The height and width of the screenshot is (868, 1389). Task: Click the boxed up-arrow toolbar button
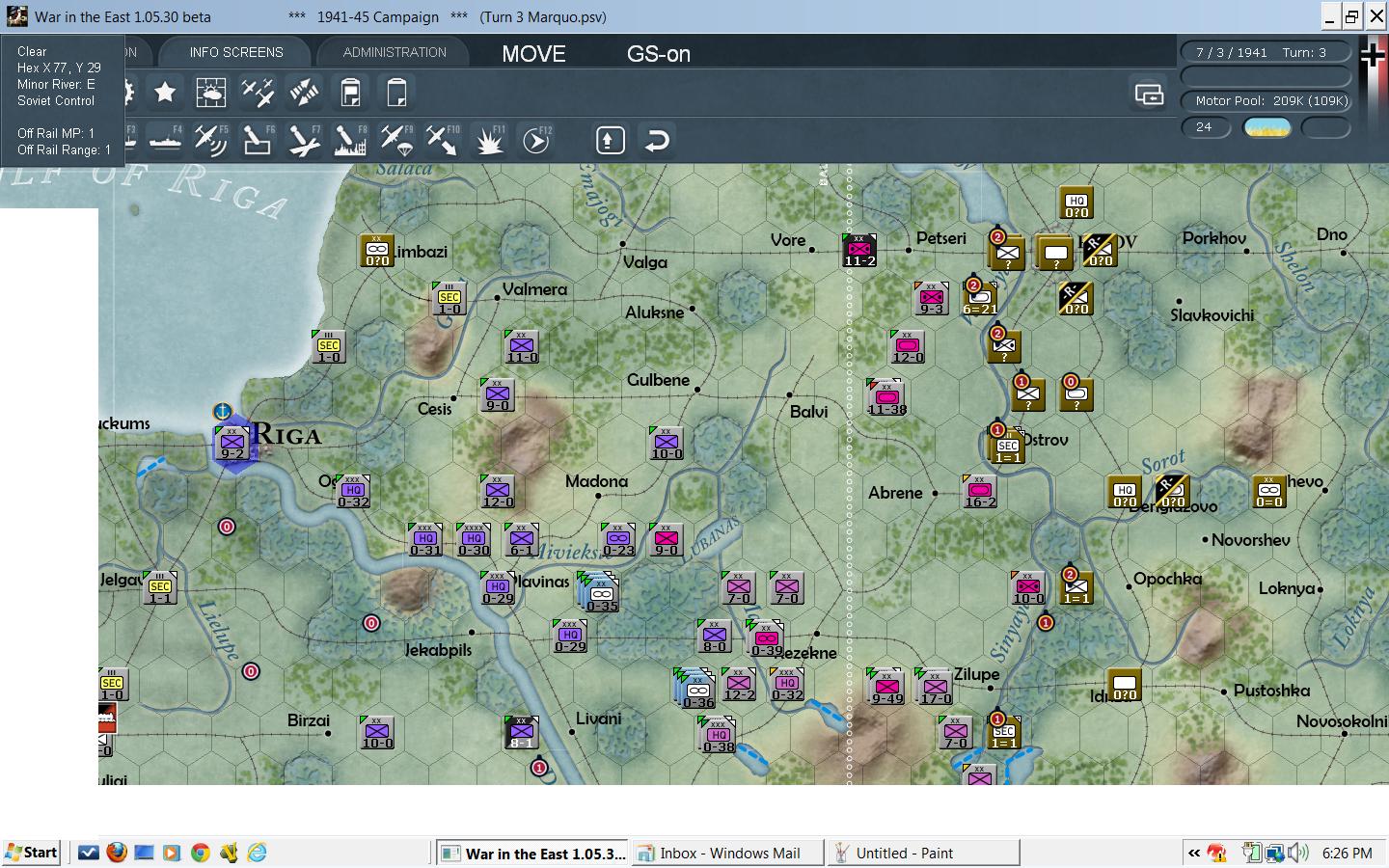610,141
